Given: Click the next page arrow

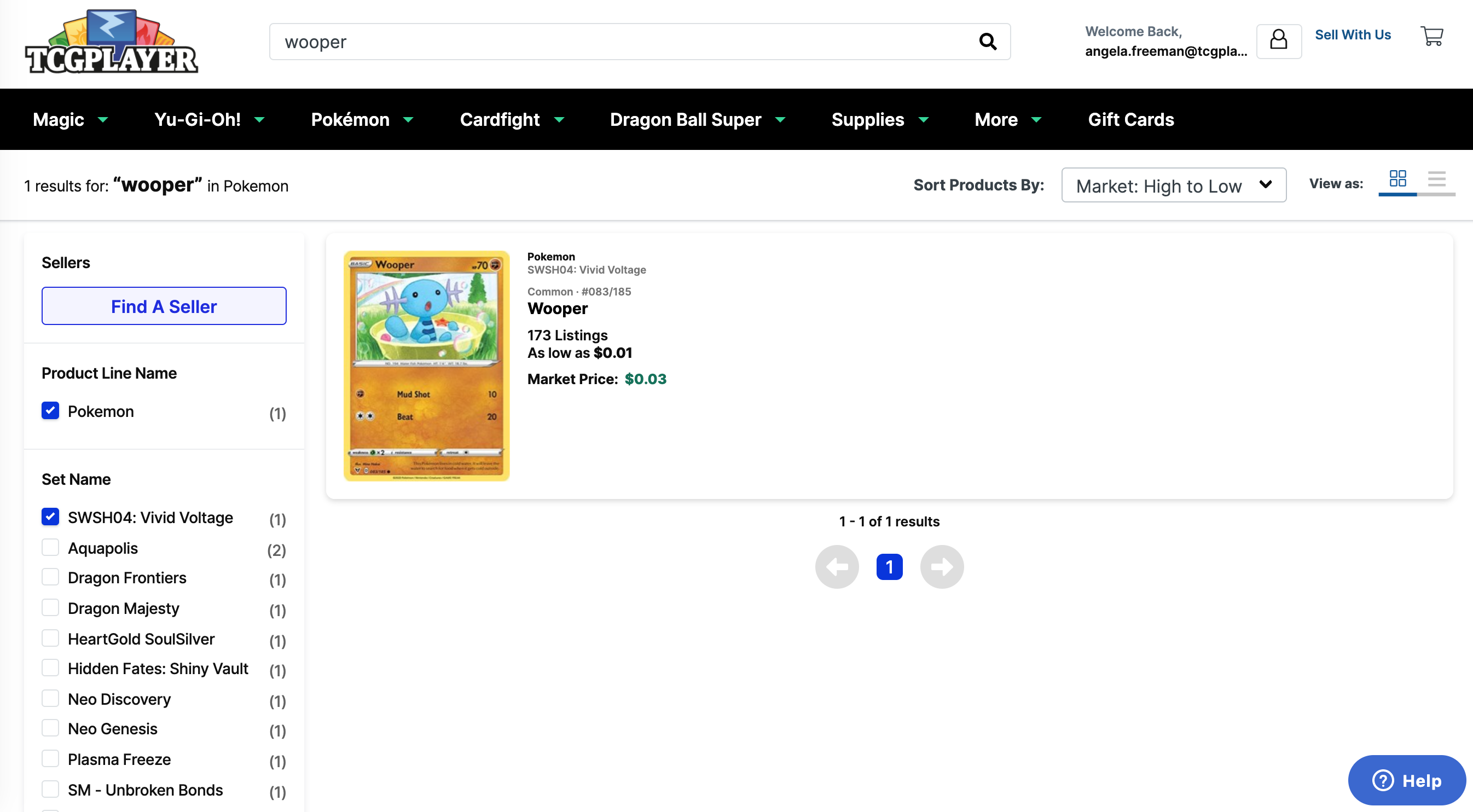Looking at the screenshot, I should 941,567.
